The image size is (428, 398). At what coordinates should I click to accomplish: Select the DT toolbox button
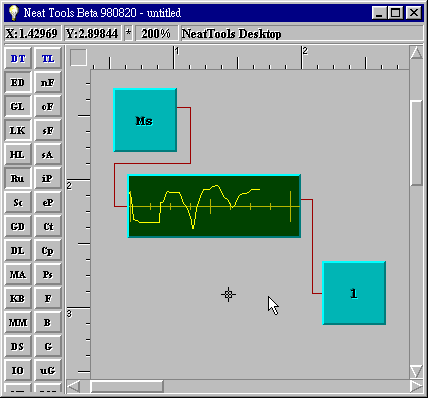(x=18, y=59)
